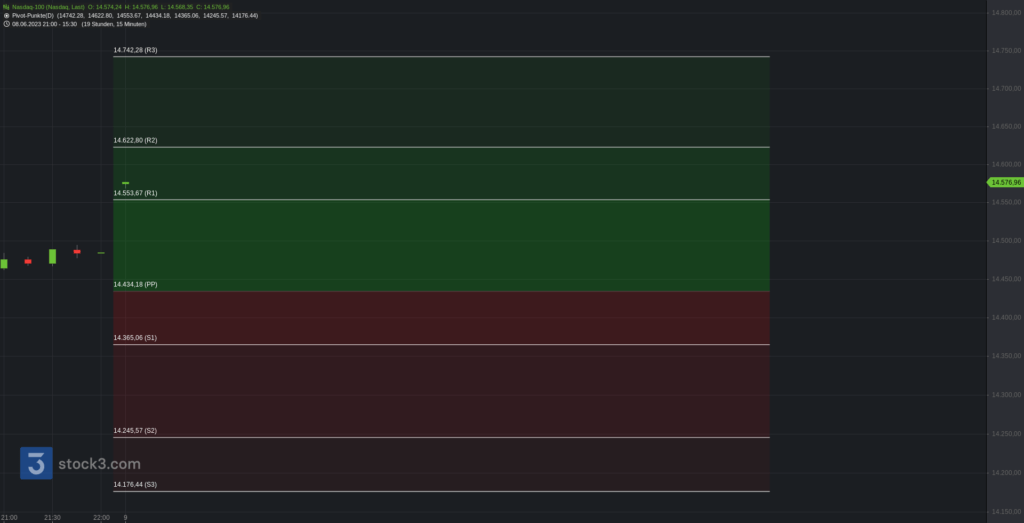
Task: Click the Pivot-Punkte indicator radio icon
Action: pyautogui.click(x=6, y=15)
